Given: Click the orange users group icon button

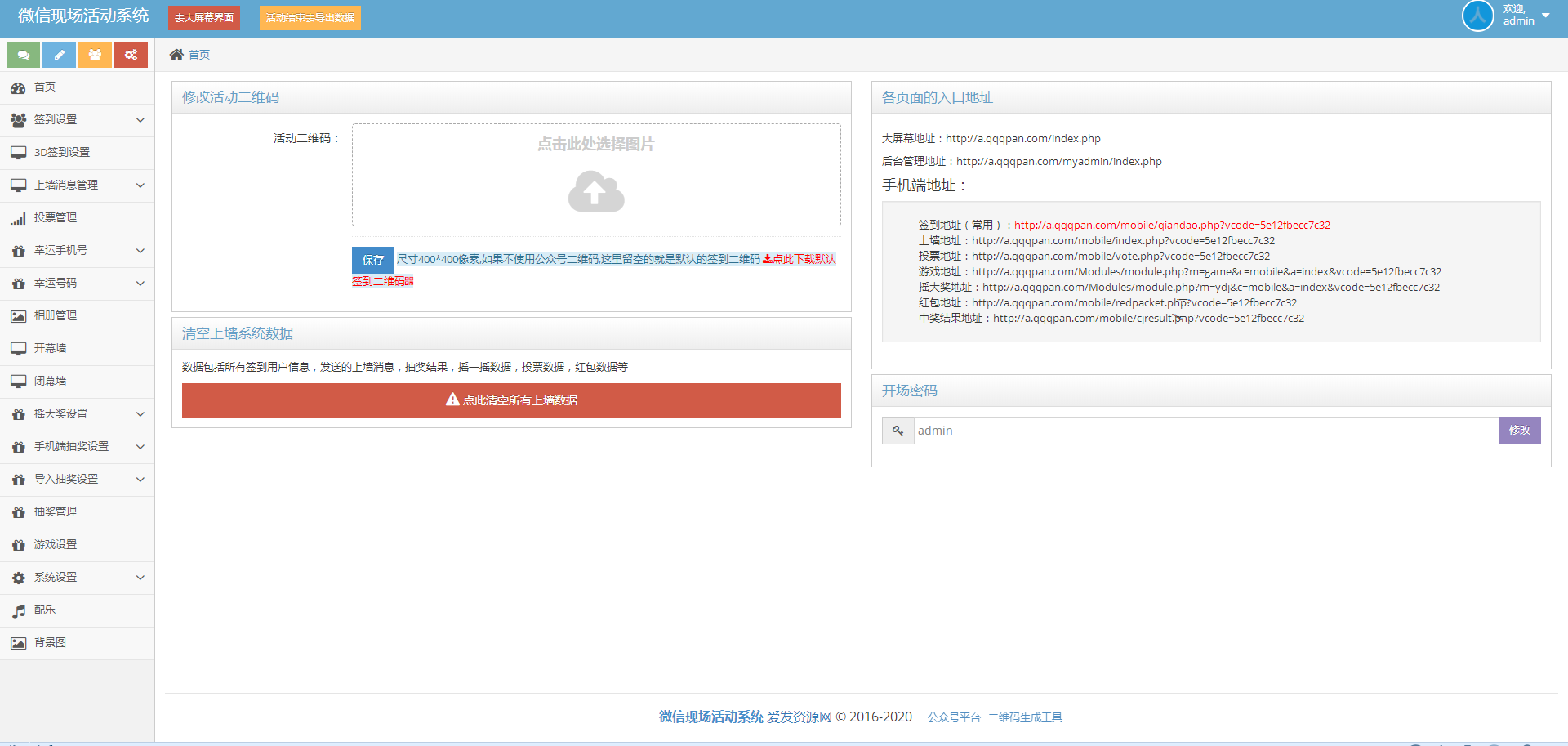Looking at the screenshot, I should click(x=95, y=55).
